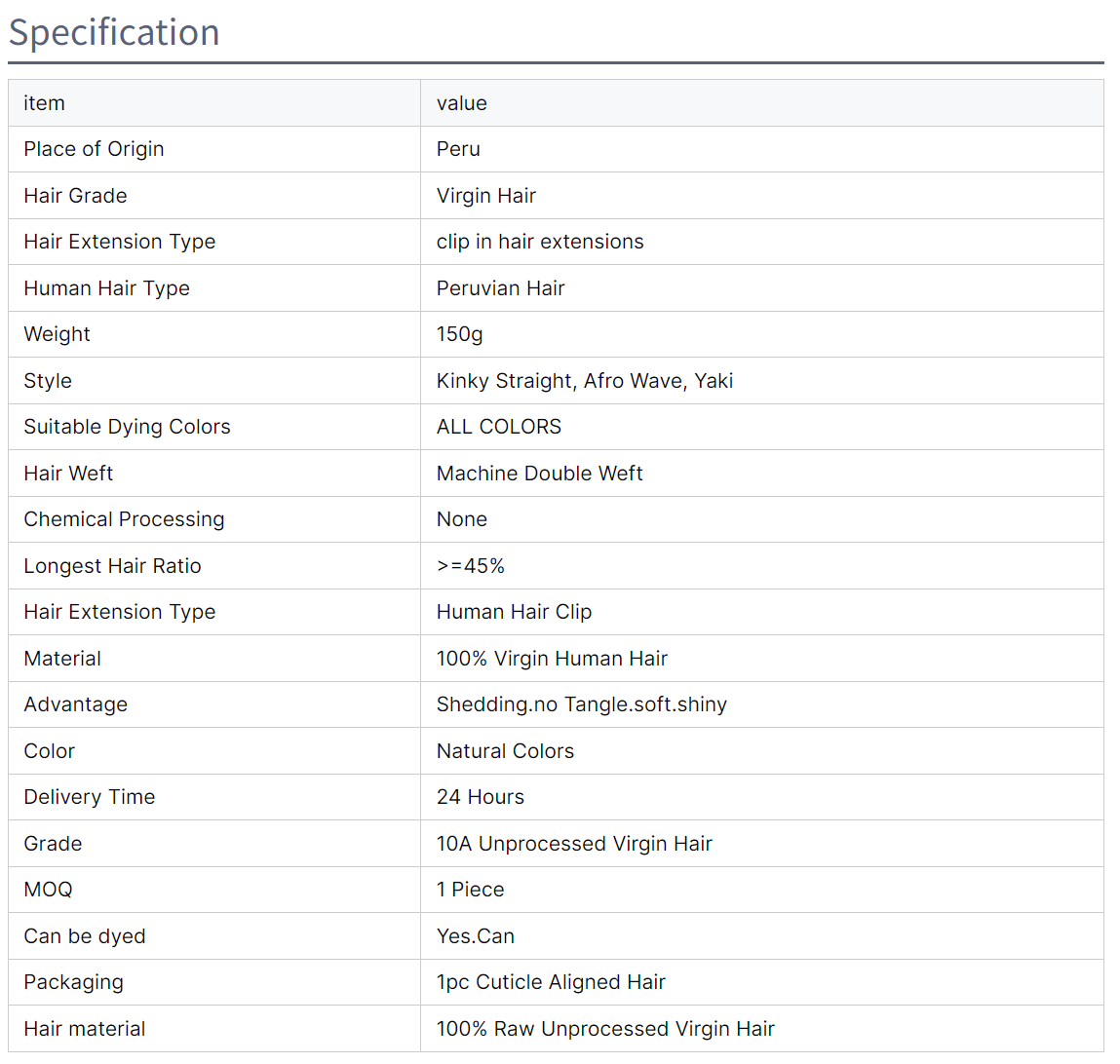1120x1064 pixels.
Task: Select the 'Can be dyed' label
Action: 84,935
